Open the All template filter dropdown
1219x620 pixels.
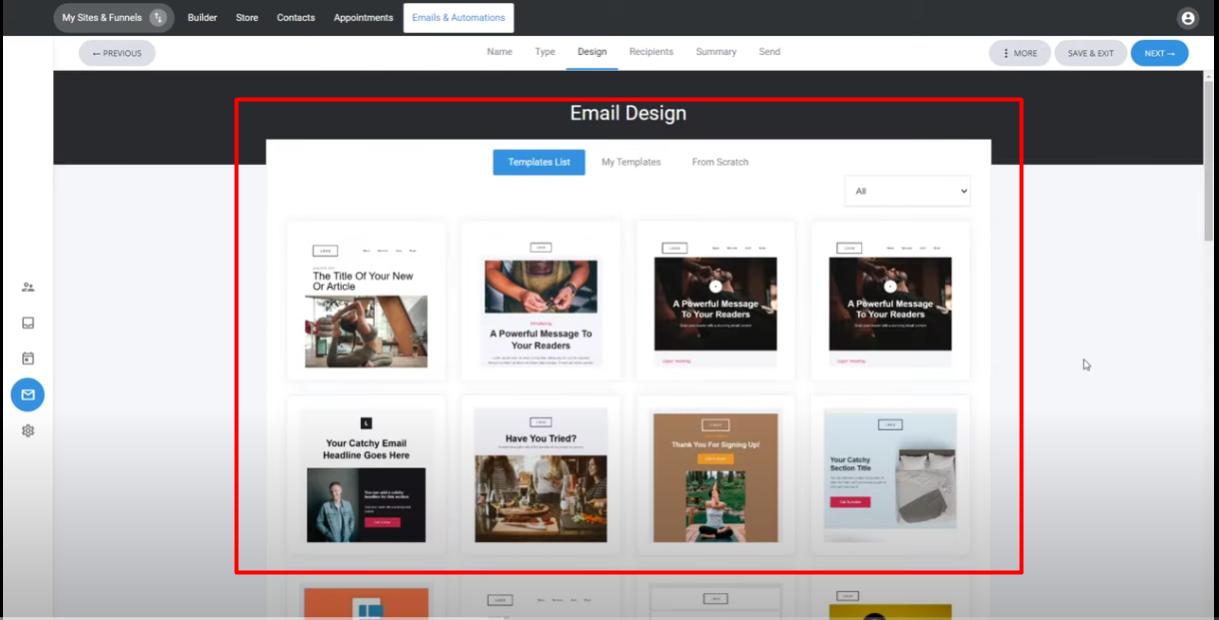pos(907,191)
